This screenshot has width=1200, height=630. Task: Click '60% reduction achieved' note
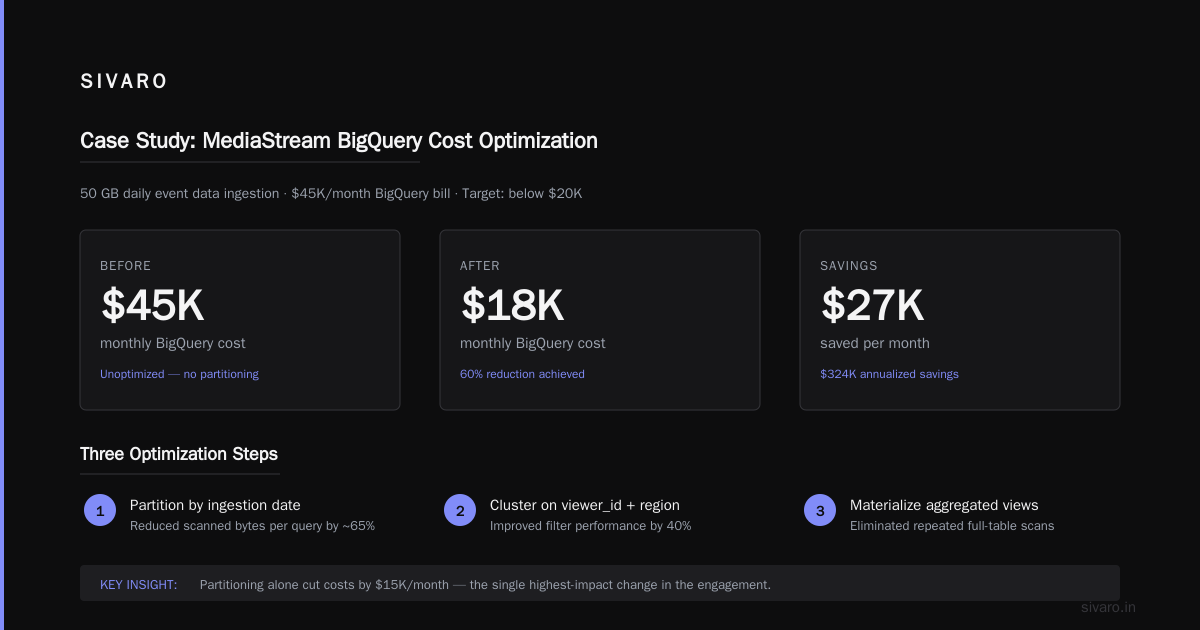click(x=522, y=374)
